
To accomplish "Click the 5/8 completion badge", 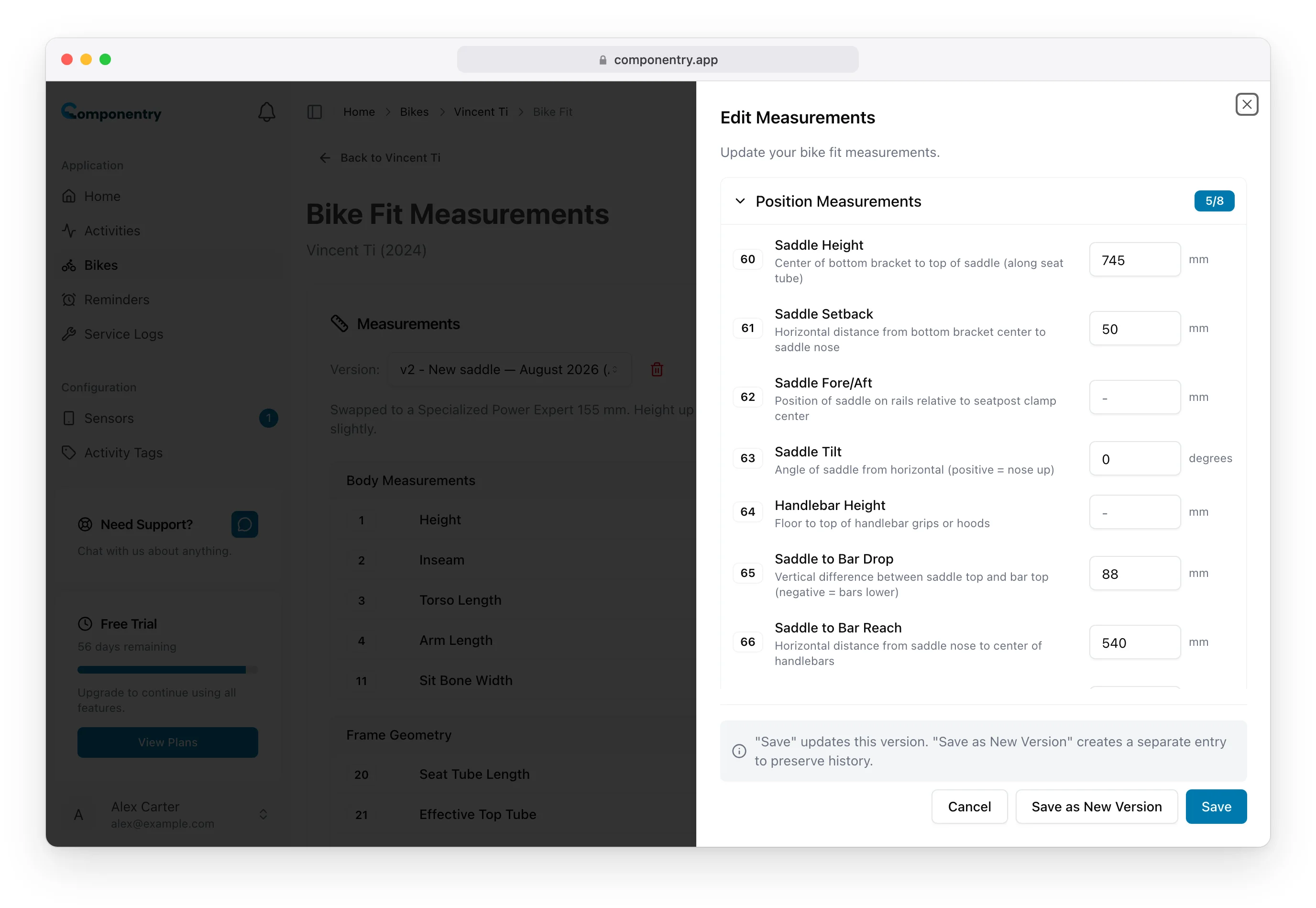I will [1214, 201].
